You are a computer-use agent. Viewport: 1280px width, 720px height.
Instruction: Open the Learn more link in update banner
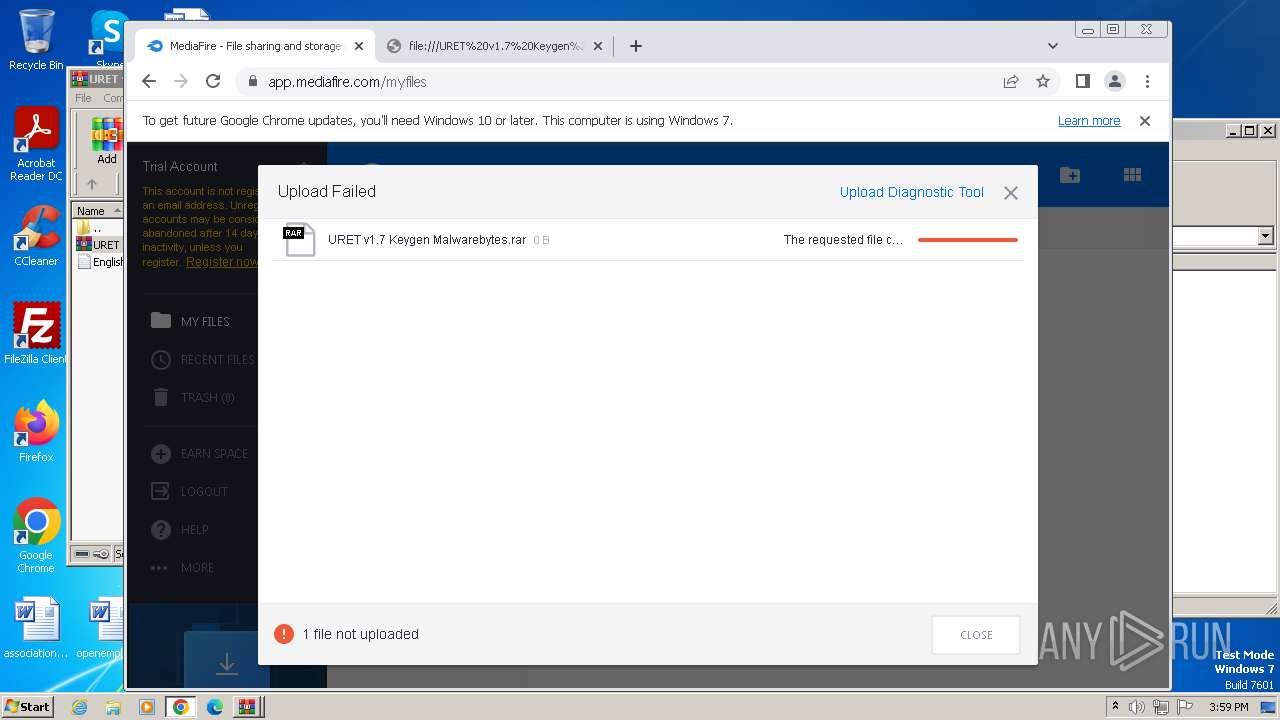1089,121
